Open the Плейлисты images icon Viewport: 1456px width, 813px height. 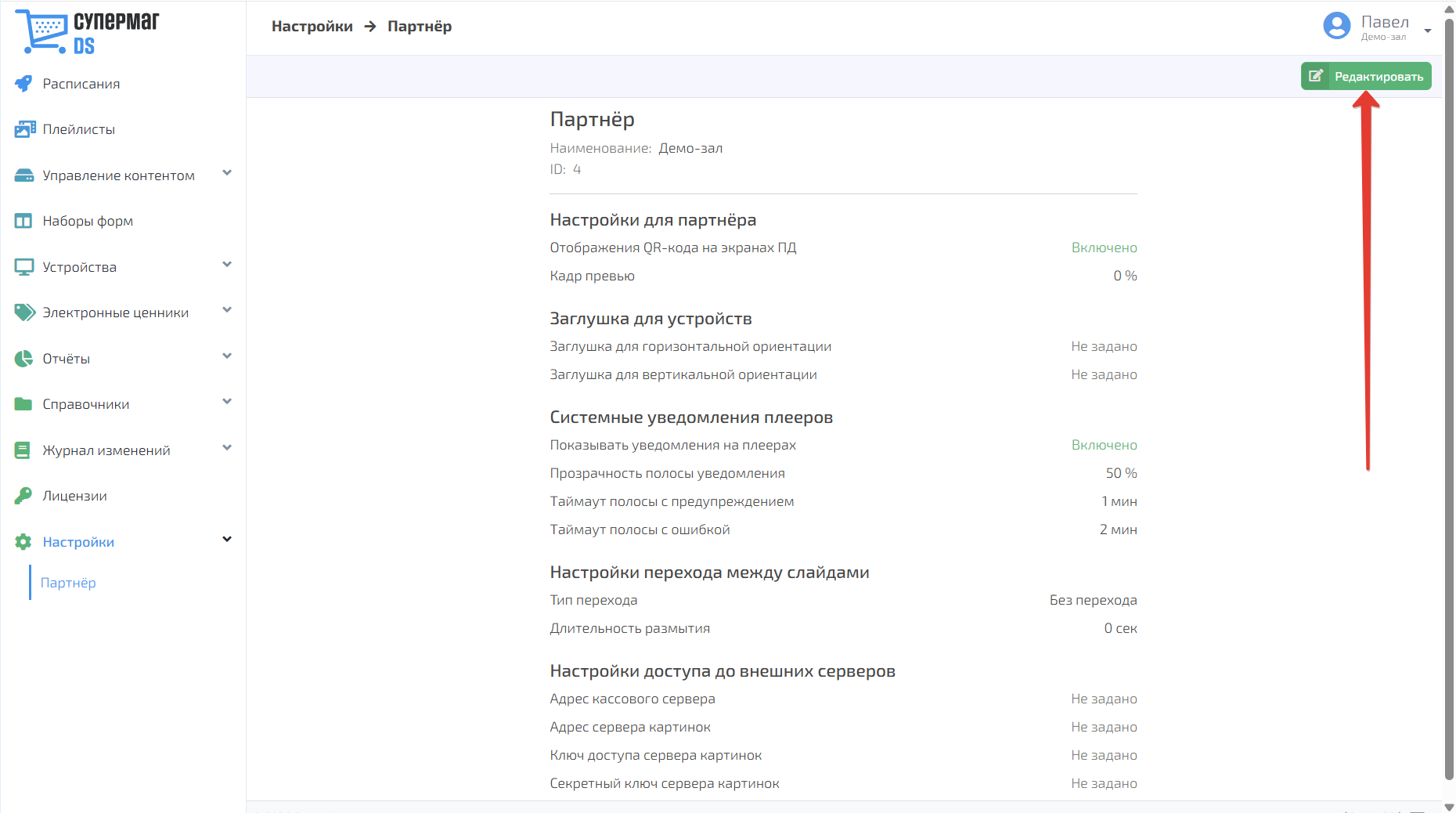pyautogui.click(x=25, y=129)
